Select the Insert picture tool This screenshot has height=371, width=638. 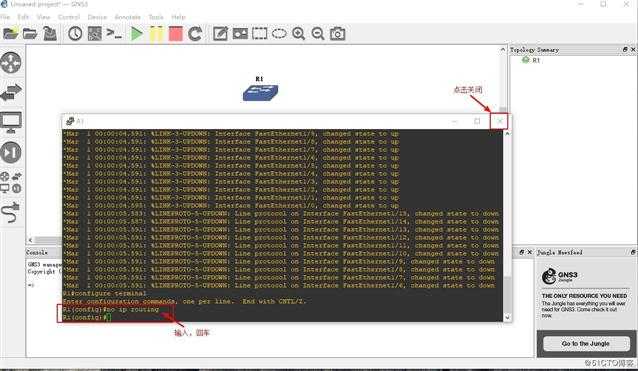coord(240,33)
